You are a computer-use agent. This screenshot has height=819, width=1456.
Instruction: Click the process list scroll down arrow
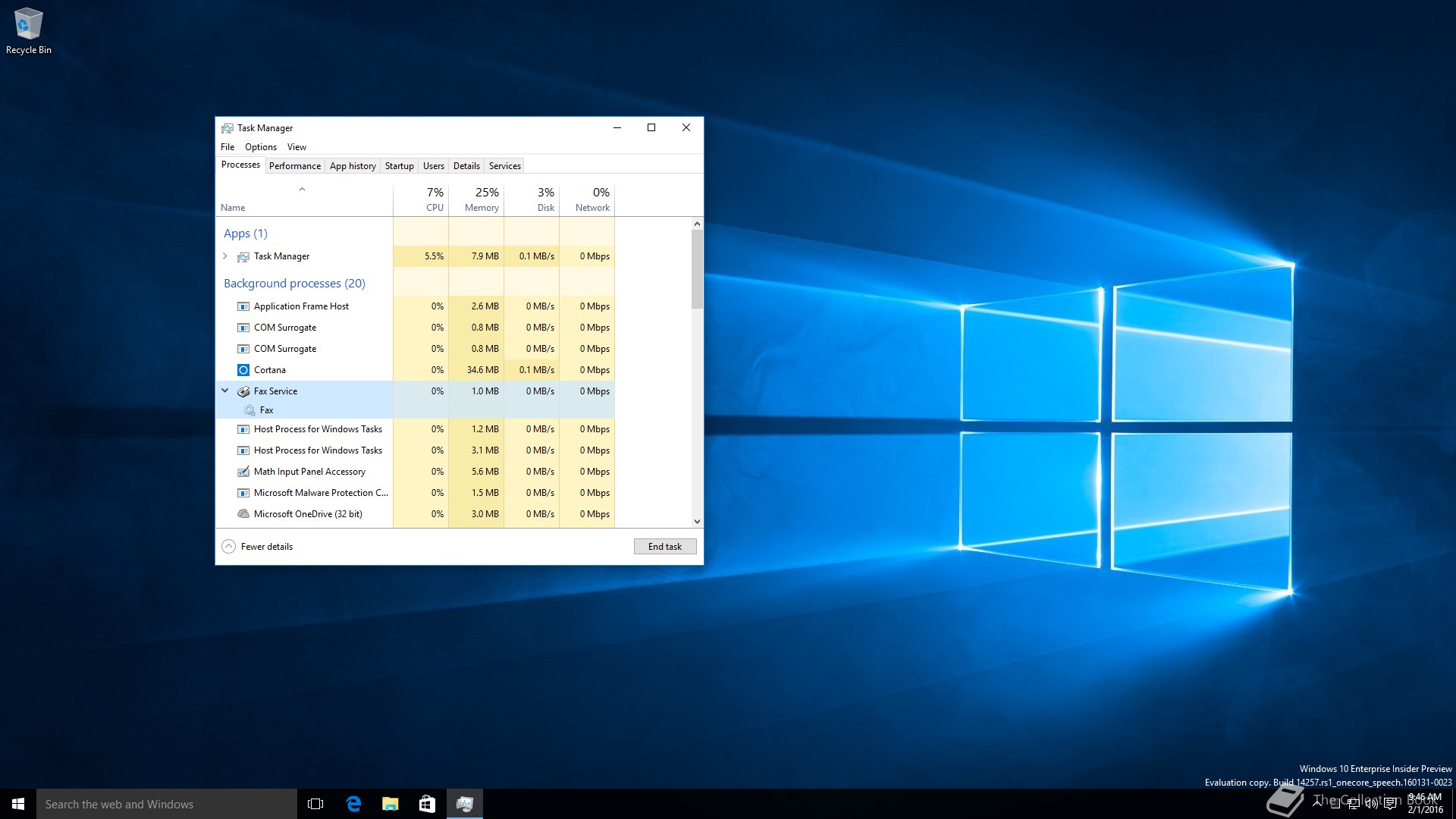pos(697,522)
